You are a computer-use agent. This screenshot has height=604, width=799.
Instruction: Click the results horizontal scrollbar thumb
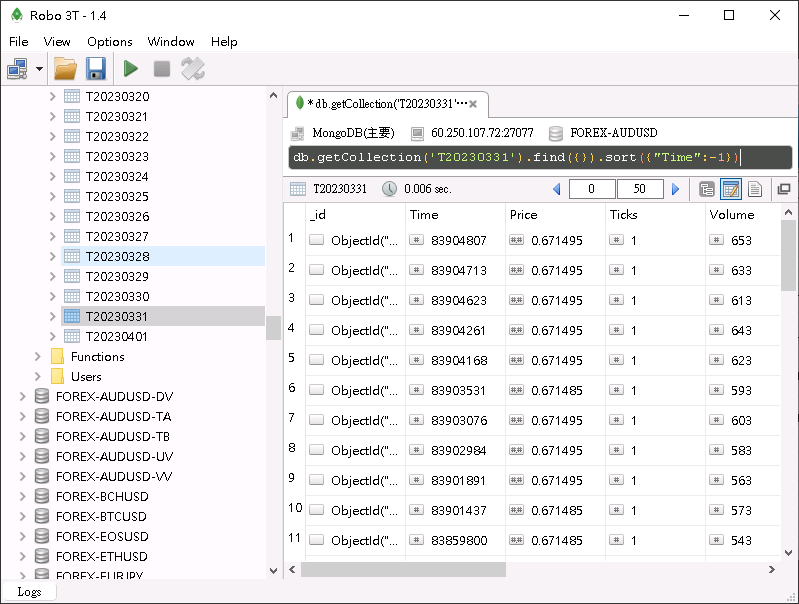(403, 569)
